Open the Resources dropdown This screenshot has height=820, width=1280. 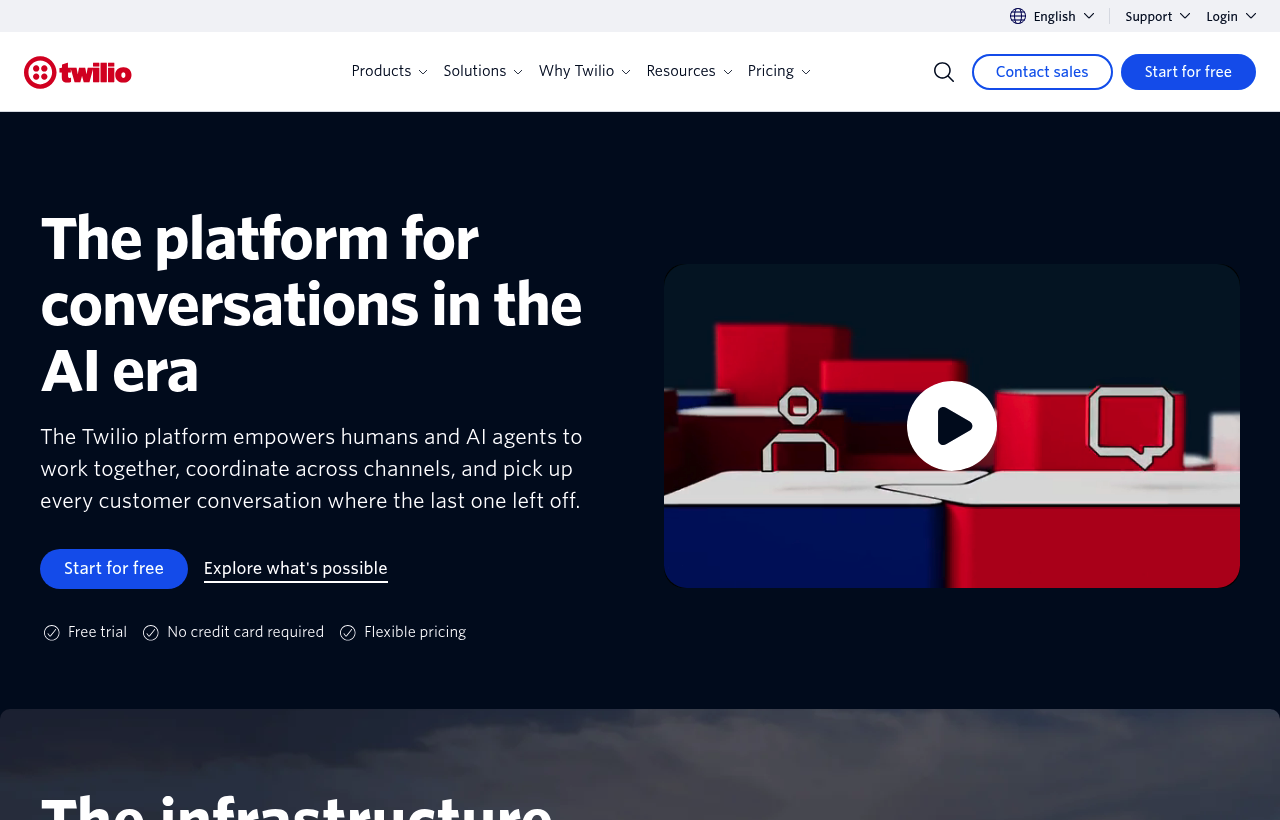point(690,71)
